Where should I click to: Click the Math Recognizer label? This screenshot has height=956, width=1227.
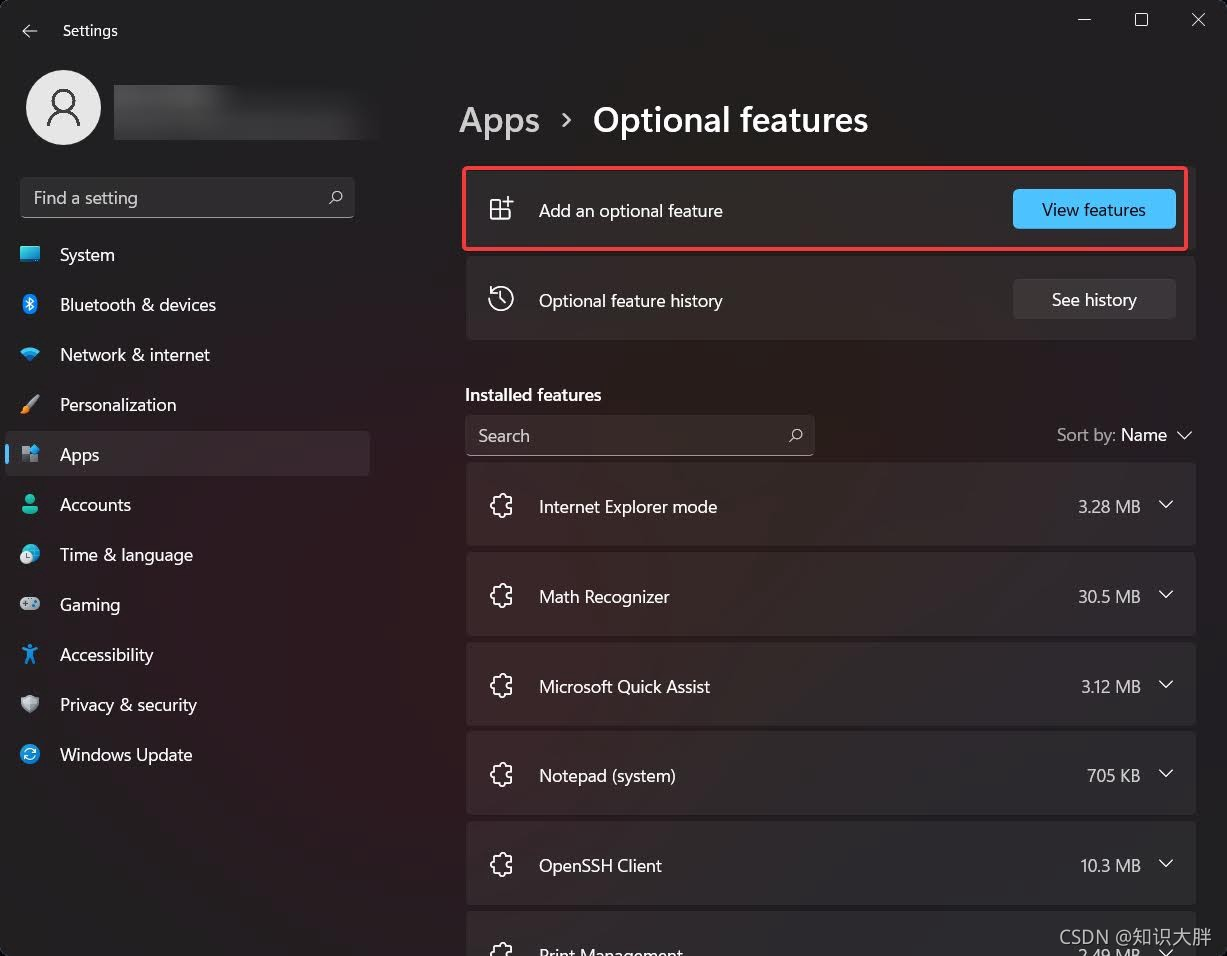point(604,597)
